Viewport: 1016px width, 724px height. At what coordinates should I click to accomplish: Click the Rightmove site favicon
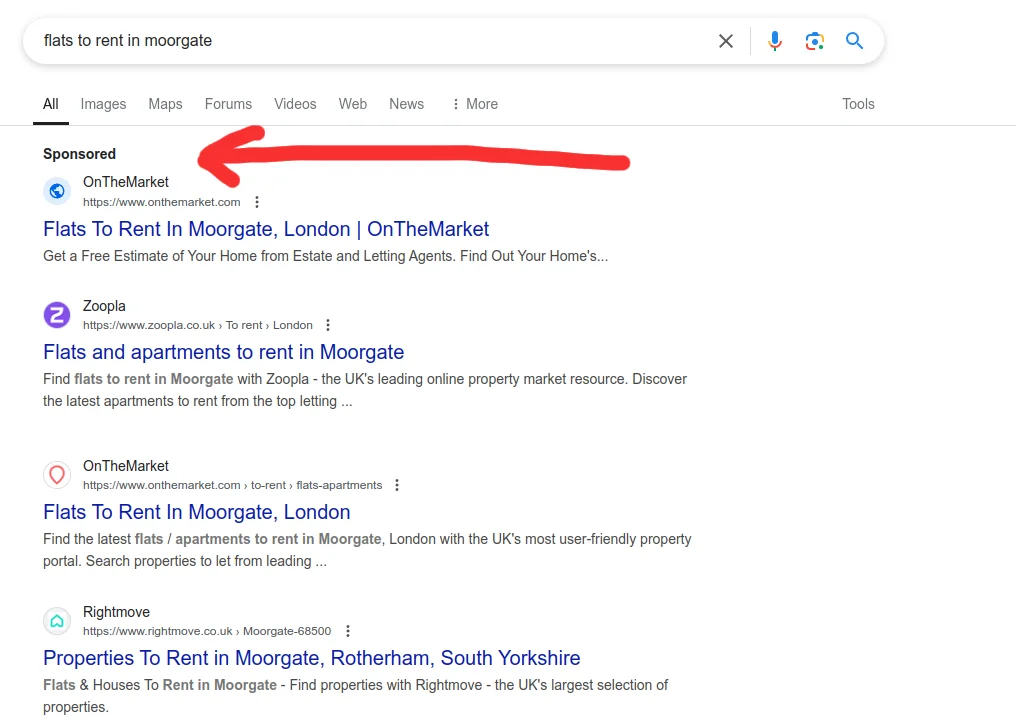point(57,621)
